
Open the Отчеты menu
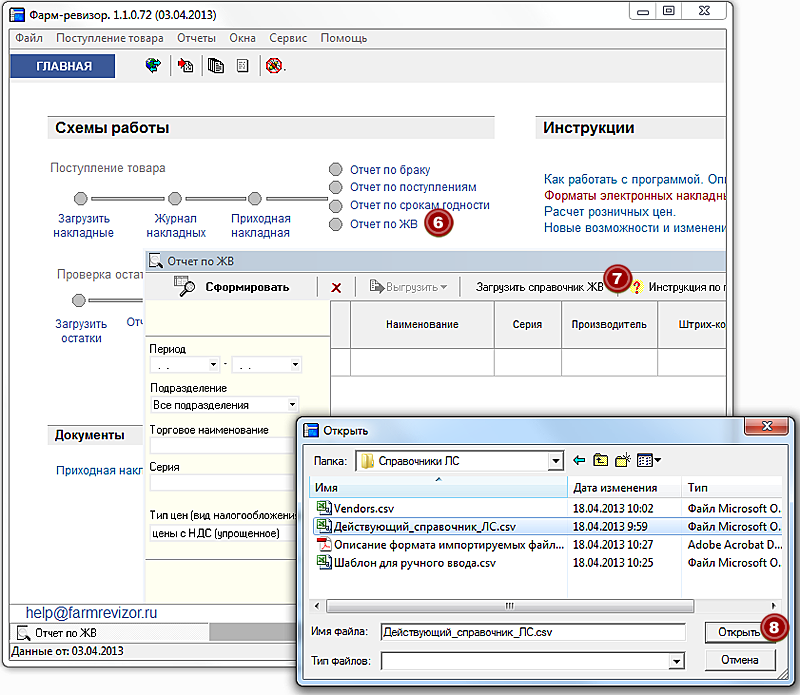coord(196,38)
